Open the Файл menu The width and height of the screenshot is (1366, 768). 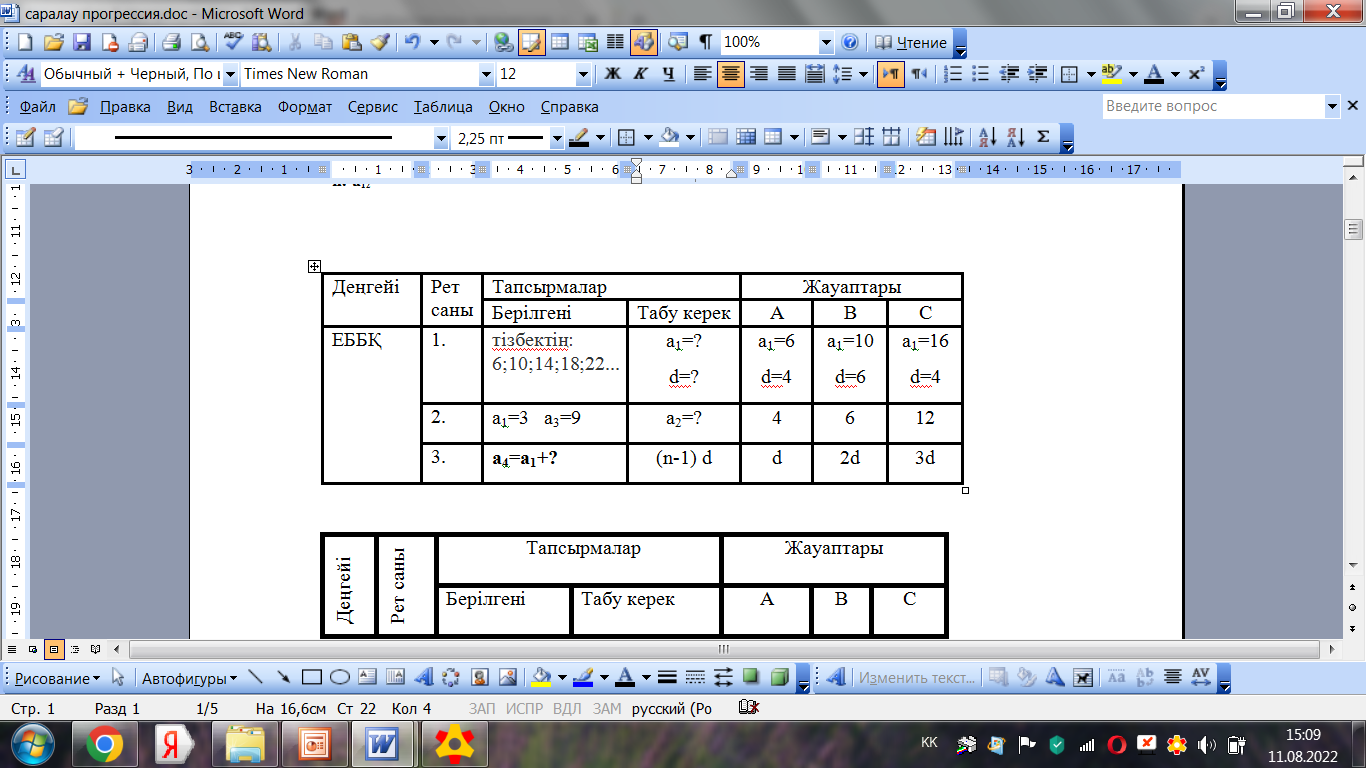pos(37,107)
